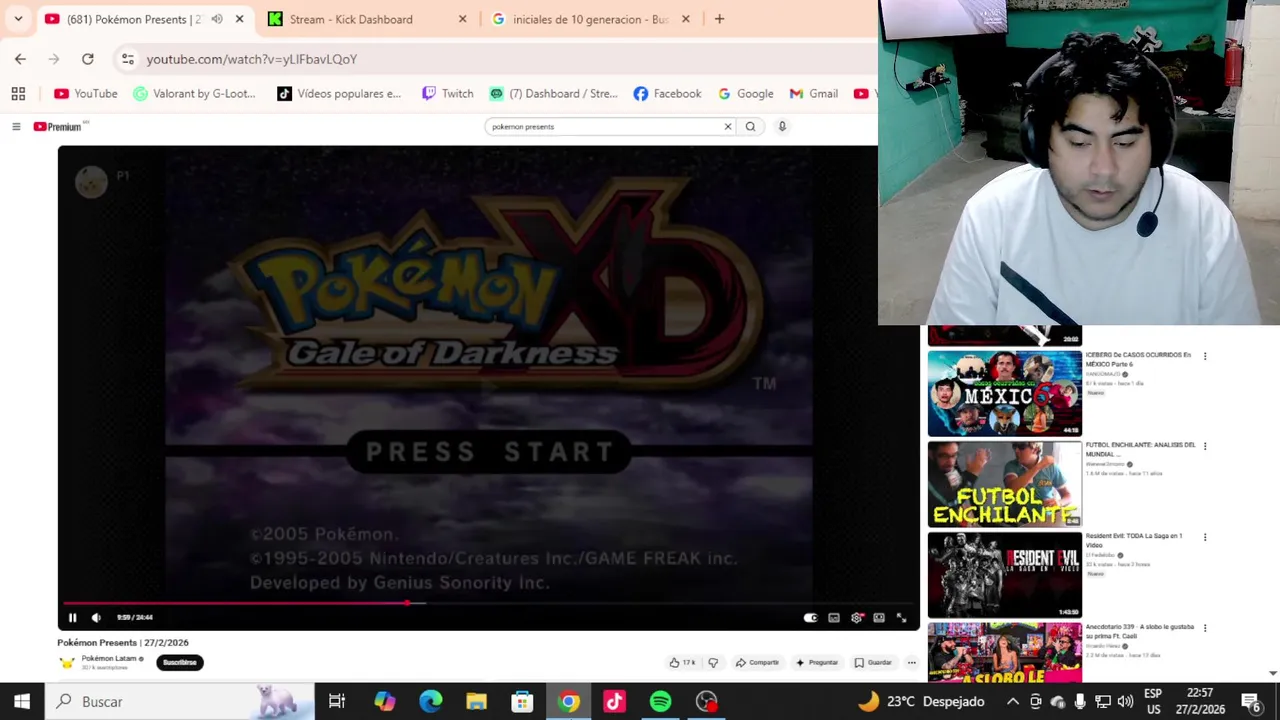1280x720 pixels.
Task: Open the YouTube hamburger guide menu
Action: click(x=16, y=127)
